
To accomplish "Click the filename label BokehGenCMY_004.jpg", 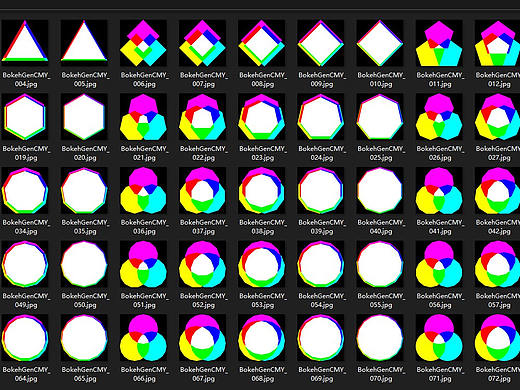I will (x=26, y=79).
